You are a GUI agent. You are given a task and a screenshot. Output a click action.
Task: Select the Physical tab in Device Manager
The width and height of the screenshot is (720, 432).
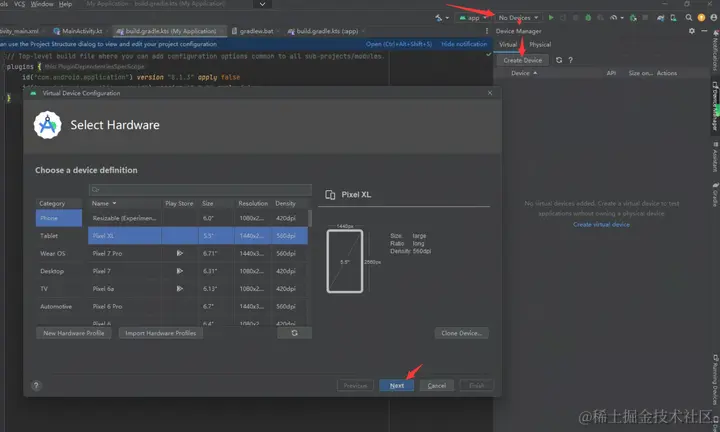pos(540,45)
